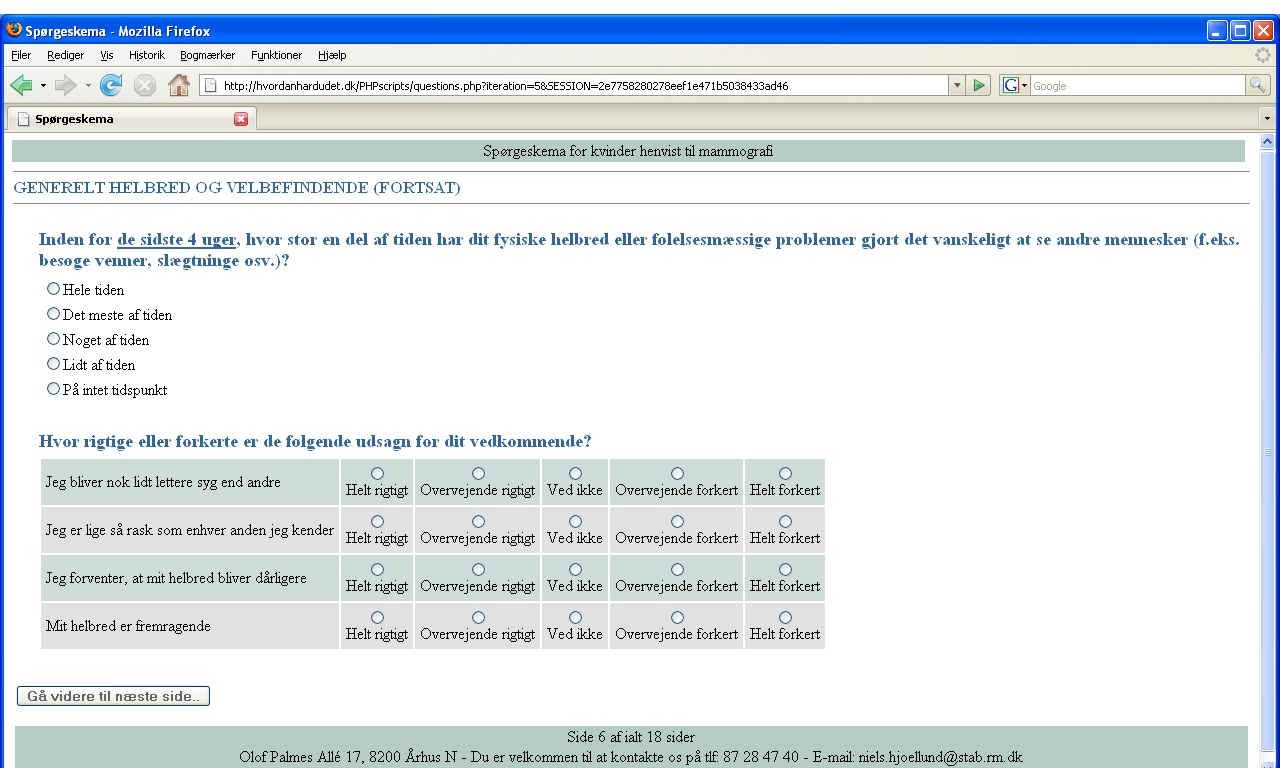Viewport: 1280px width, 768px height.
Task: Click the Stop loading icon
Action: [x=145, y=86]
